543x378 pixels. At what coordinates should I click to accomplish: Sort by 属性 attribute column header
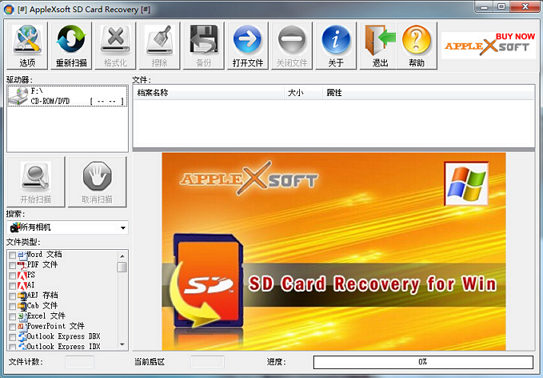tap(428, 93)
